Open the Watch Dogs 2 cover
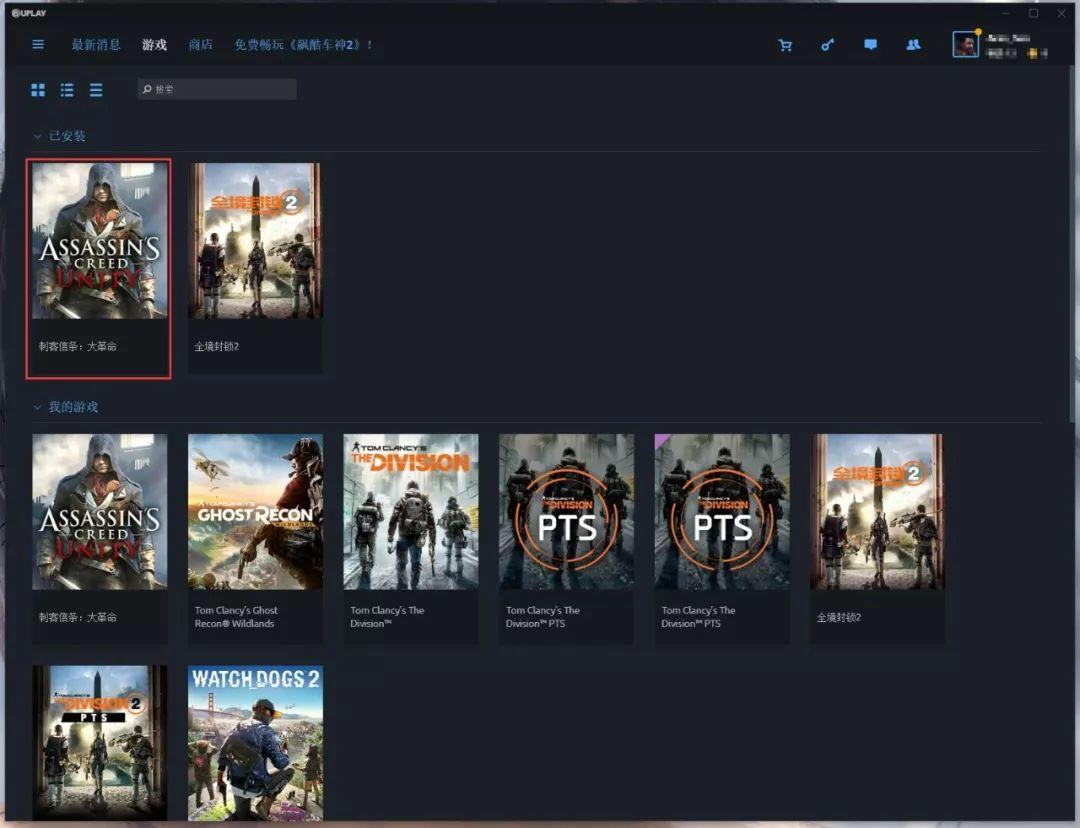The image size is (1080, 828). (255, 743)
